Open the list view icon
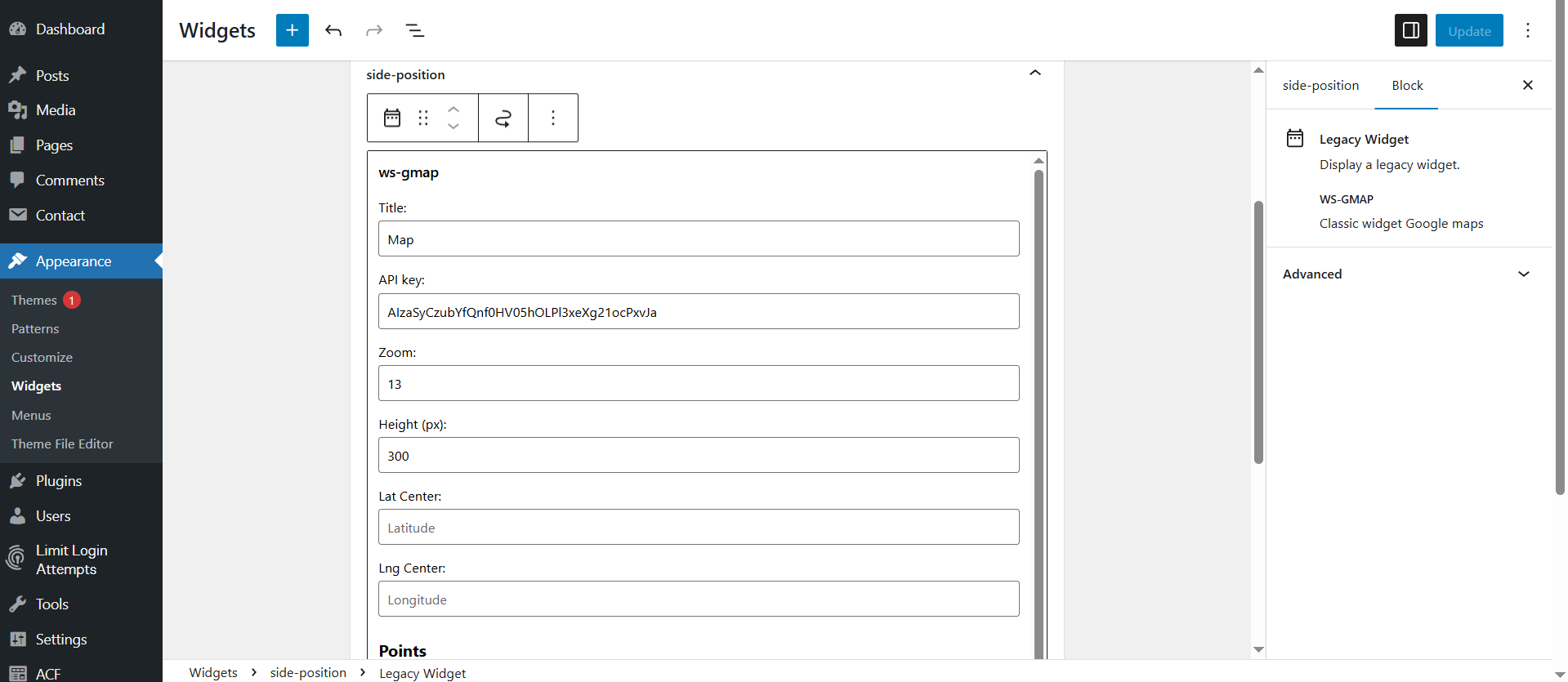 [415, 30]
